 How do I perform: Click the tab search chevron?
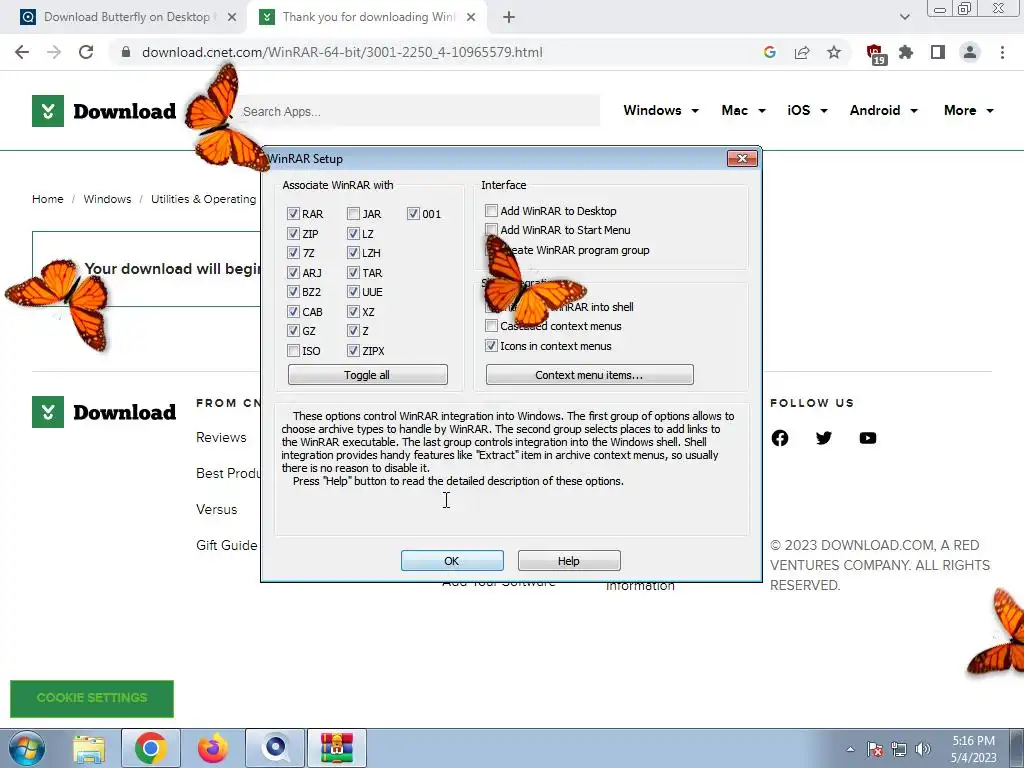pos(904,17)
